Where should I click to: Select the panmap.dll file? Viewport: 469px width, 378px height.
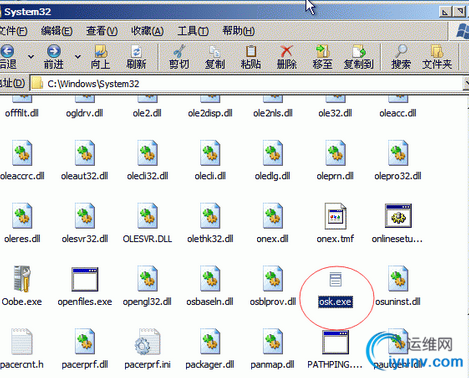(x=273, y=349)
